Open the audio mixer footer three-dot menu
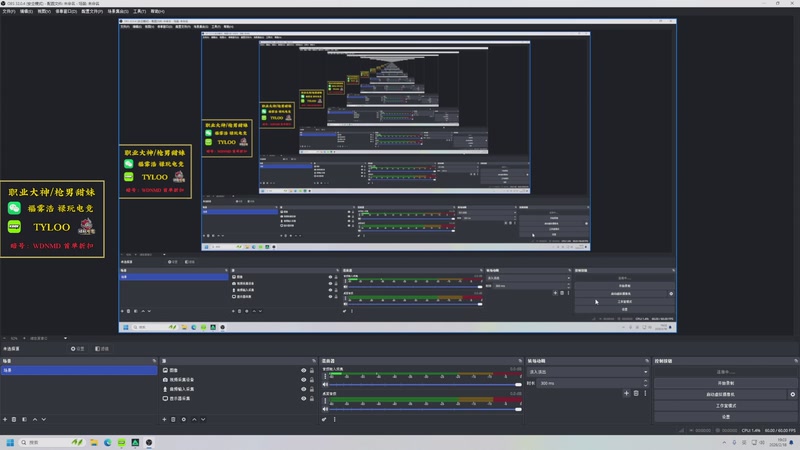The image size is (800, 450). [335, 419]
